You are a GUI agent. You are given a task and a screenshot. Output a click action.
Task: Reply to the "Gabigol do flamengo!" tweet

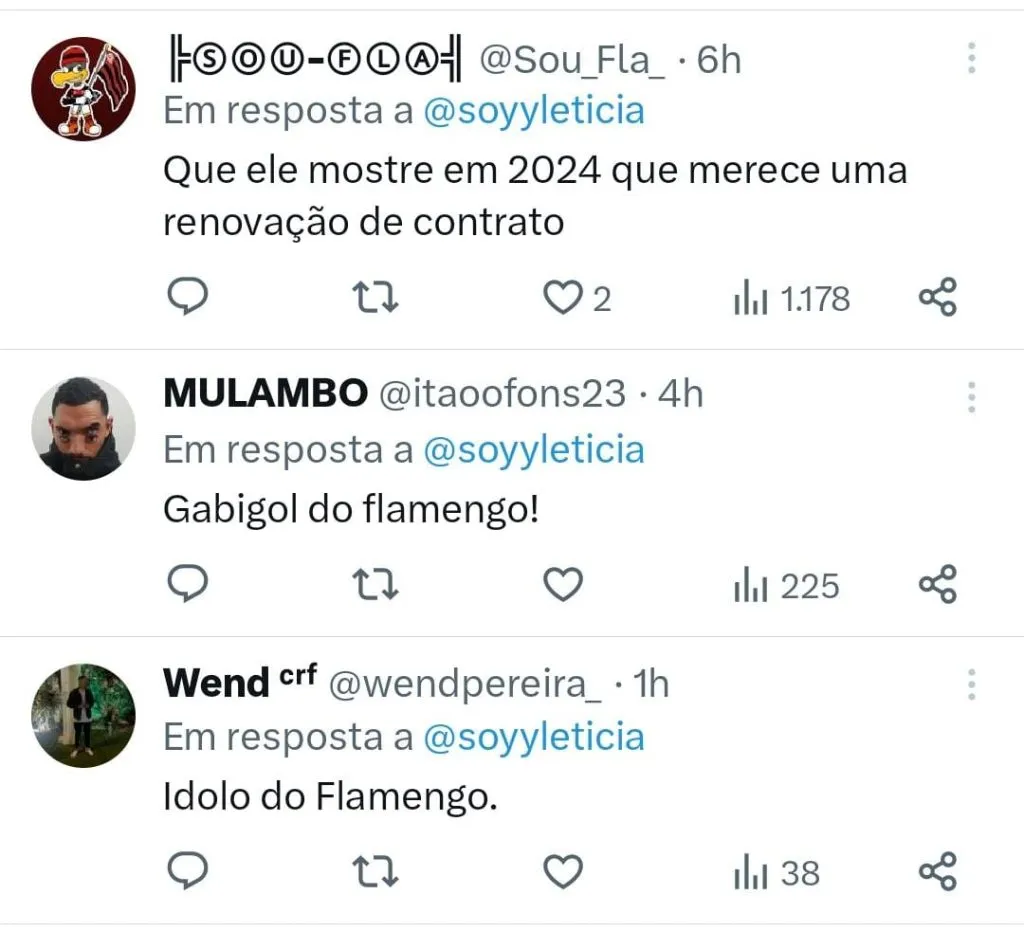(186, 584)
